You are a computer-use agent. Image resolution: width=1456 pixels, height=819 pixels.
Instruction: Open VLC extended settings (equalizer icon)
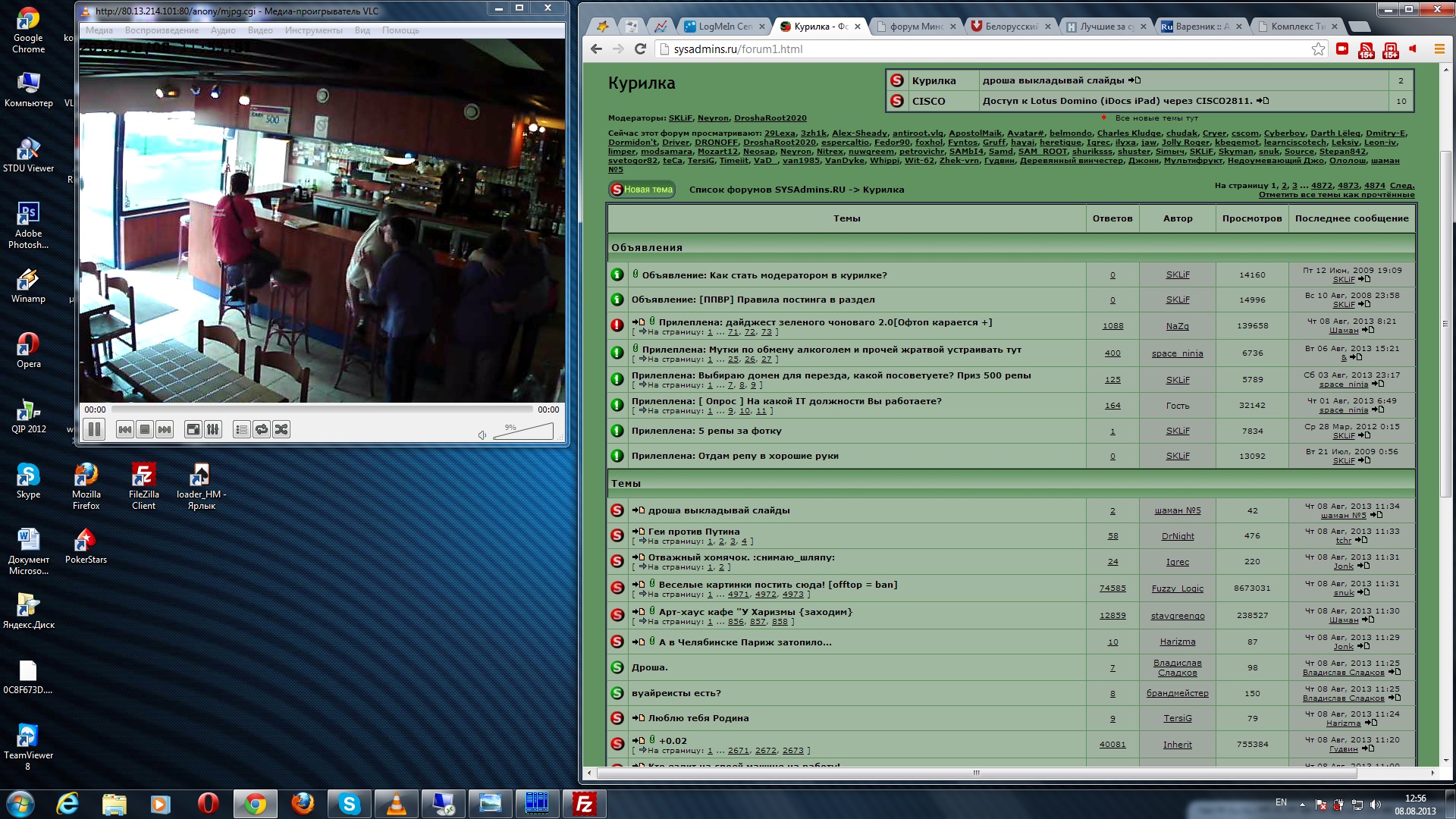(x=213, y=429)
